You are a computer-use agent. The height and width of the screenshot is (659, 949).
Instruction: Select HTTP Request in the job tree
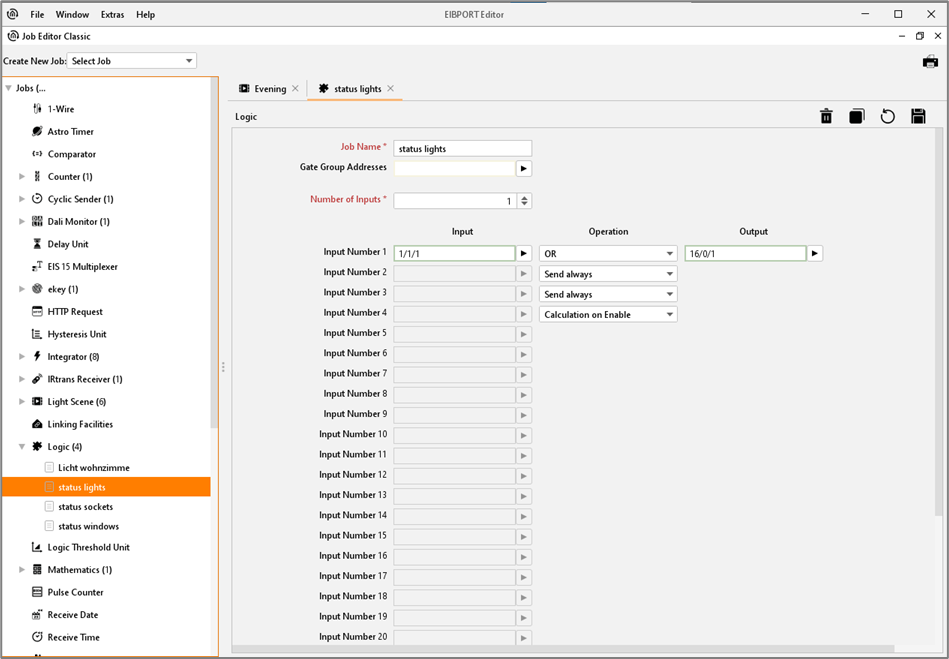75,312
